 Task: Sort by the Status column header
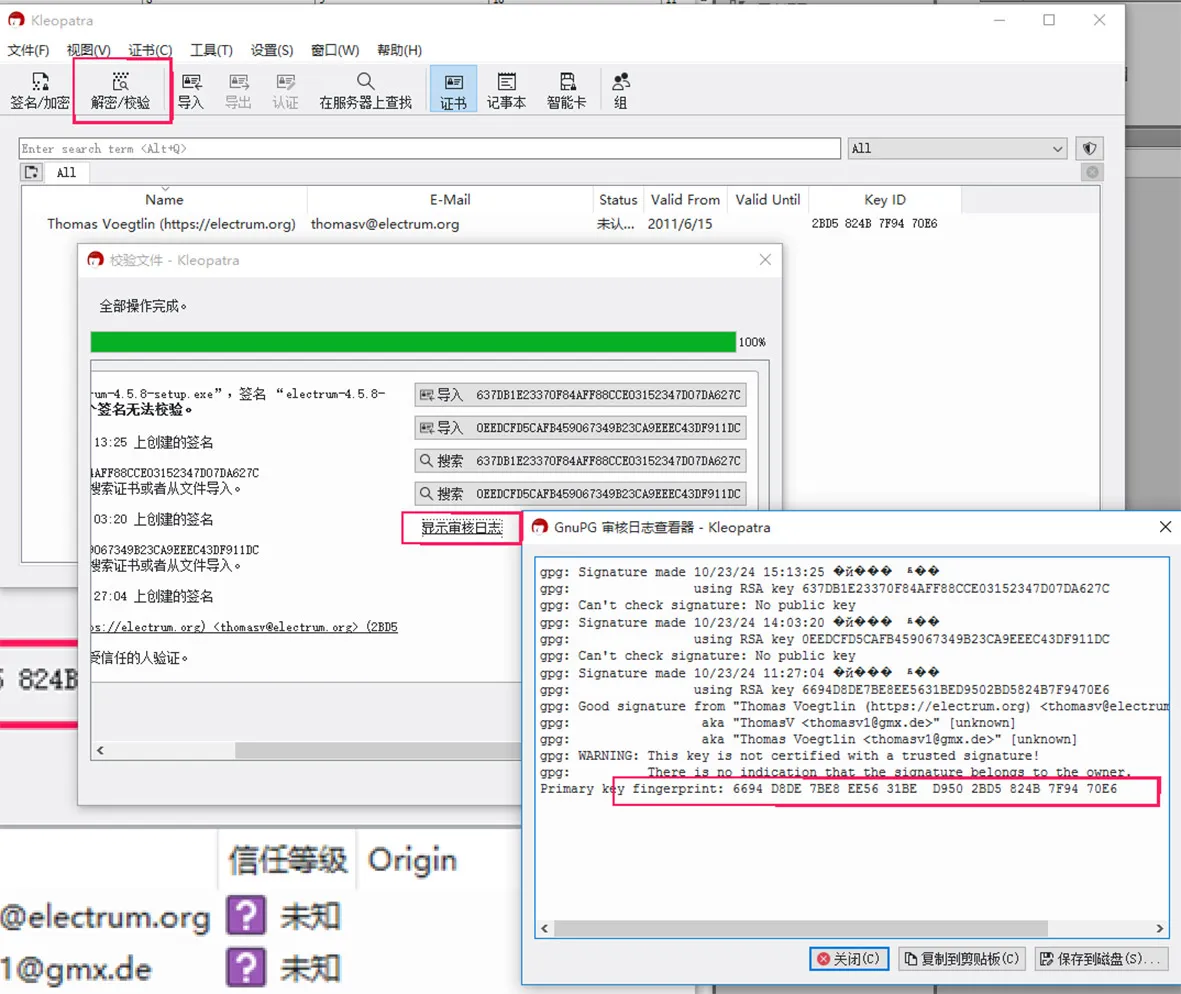pyautogui.click(x=618, y=200)
